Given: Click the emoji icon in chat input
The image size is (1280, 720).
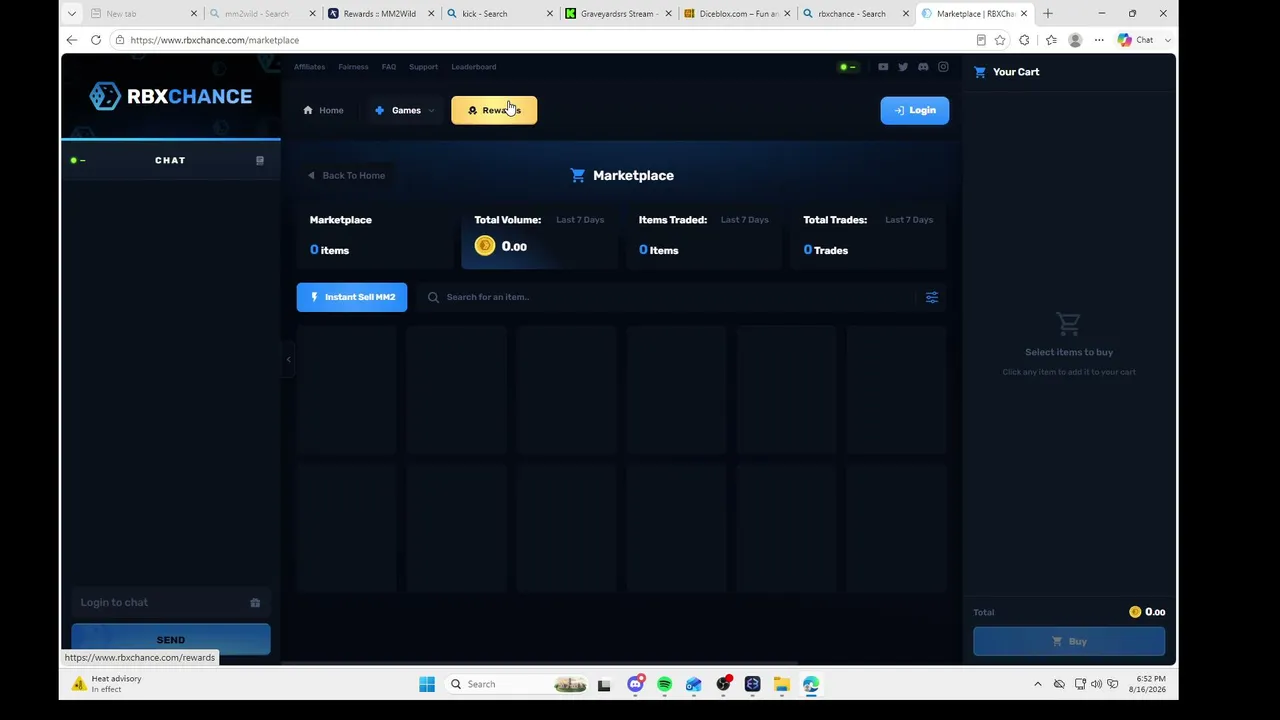Looking at the screenshot, I should [x=255, y=603].
